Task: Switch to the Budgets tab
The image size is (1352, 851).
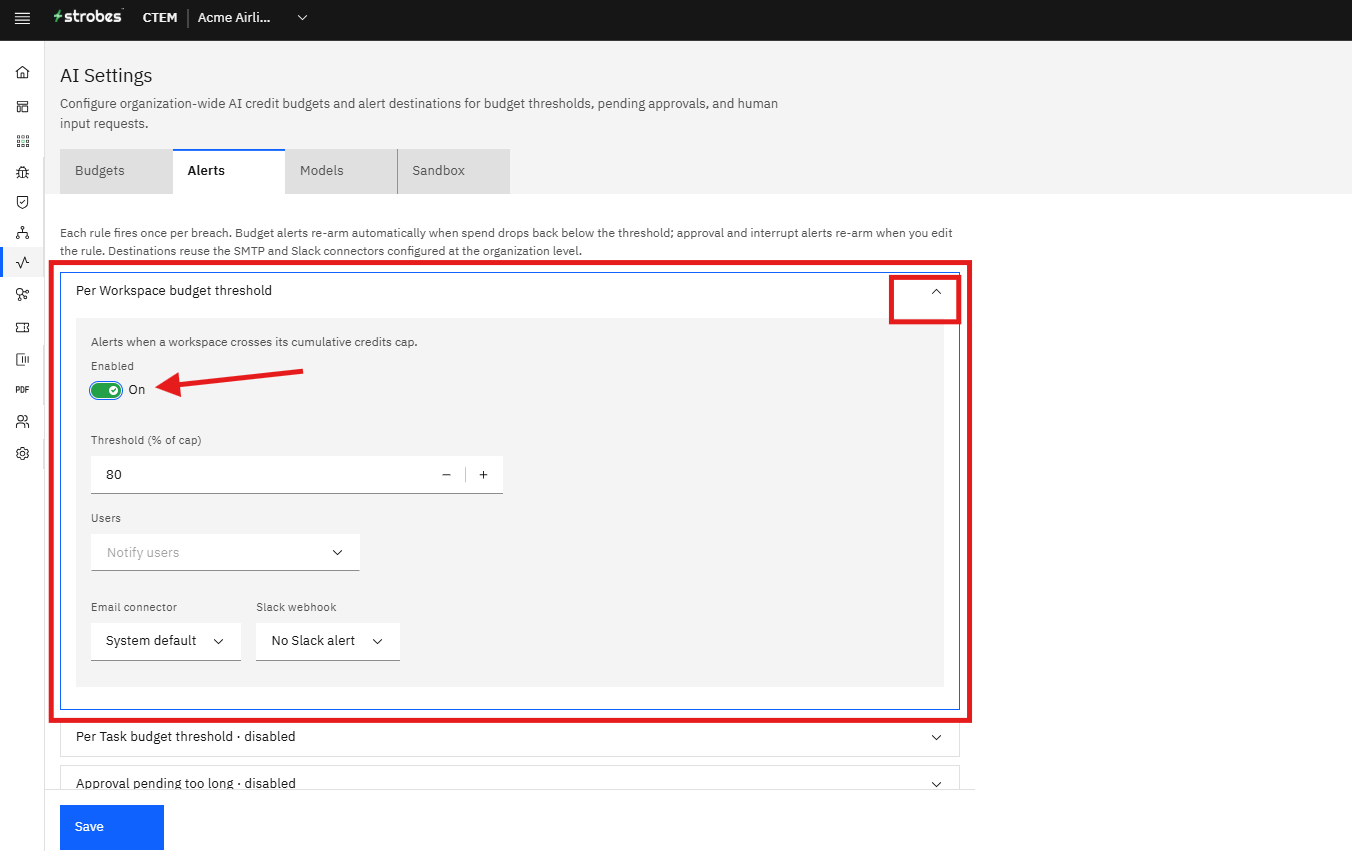Action: click(x=116, y=171)
